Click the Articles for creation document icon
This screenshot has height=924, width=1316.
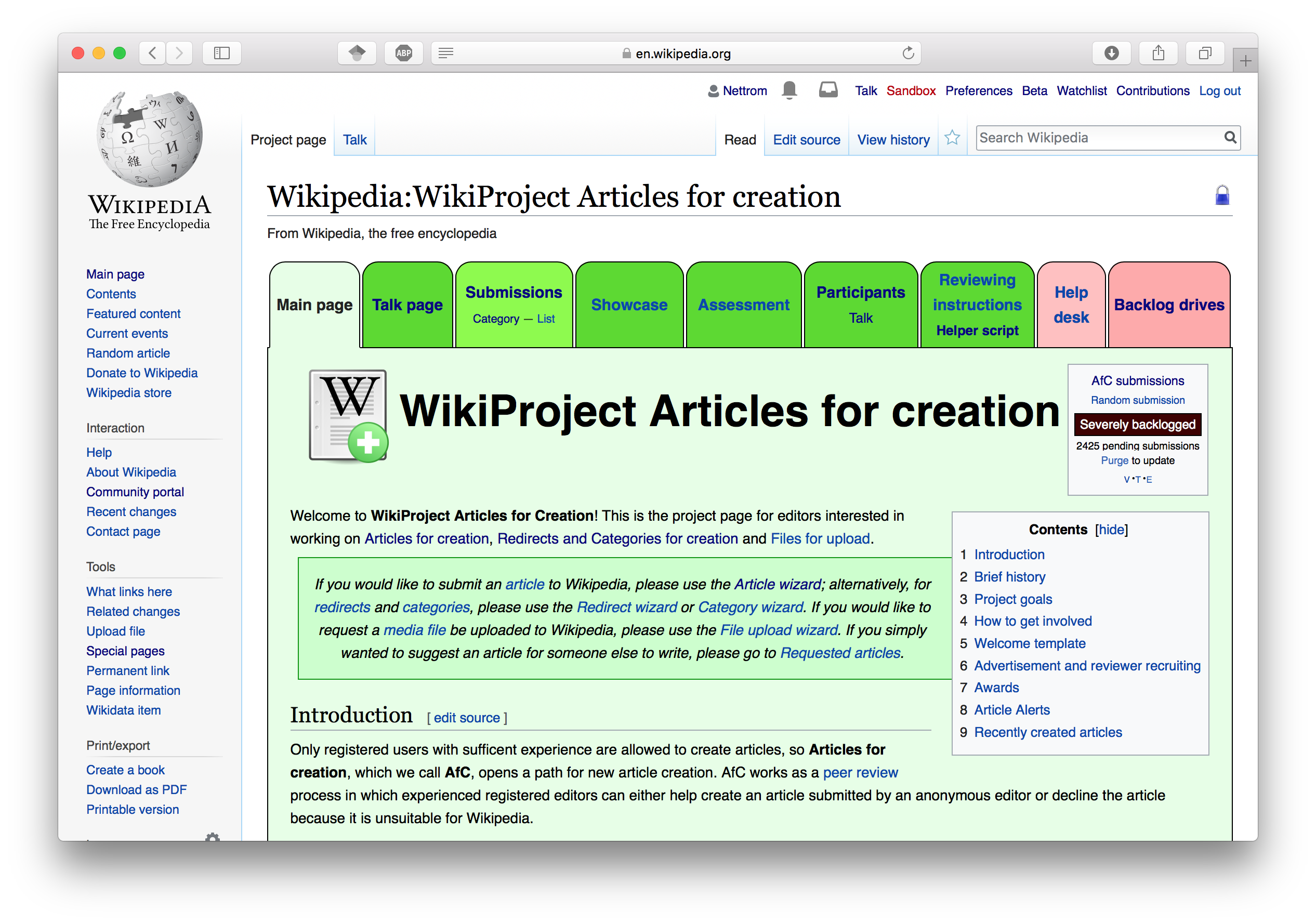348,416
